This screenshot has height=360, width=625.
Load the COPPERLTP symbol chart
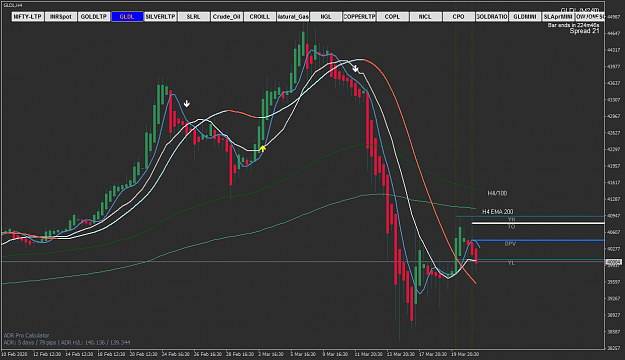pyautogui.click(x=359, y=17)
